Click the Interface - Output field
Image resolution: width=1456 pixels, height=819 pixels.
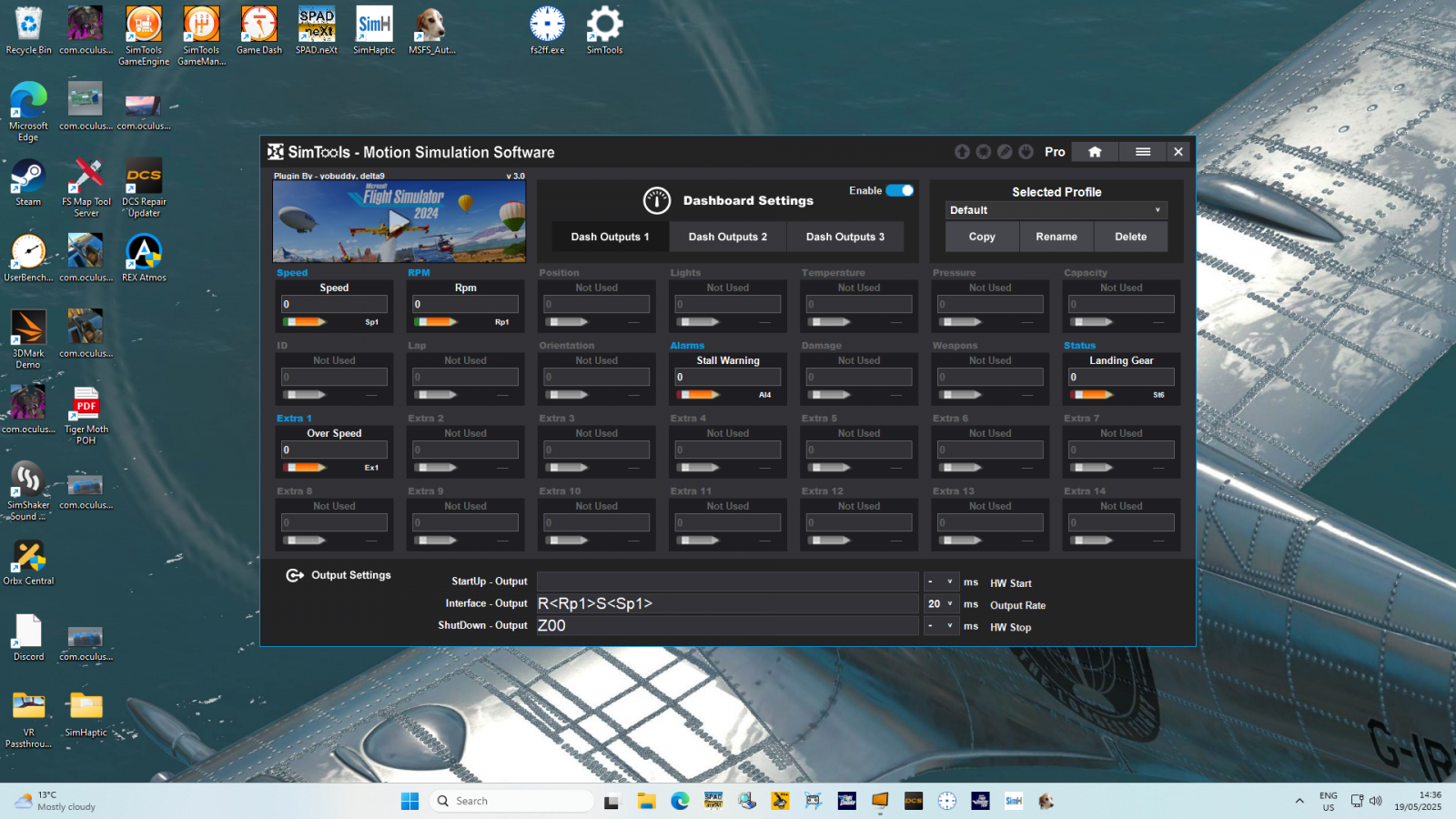pyautogui.click(x=728, y=603)
